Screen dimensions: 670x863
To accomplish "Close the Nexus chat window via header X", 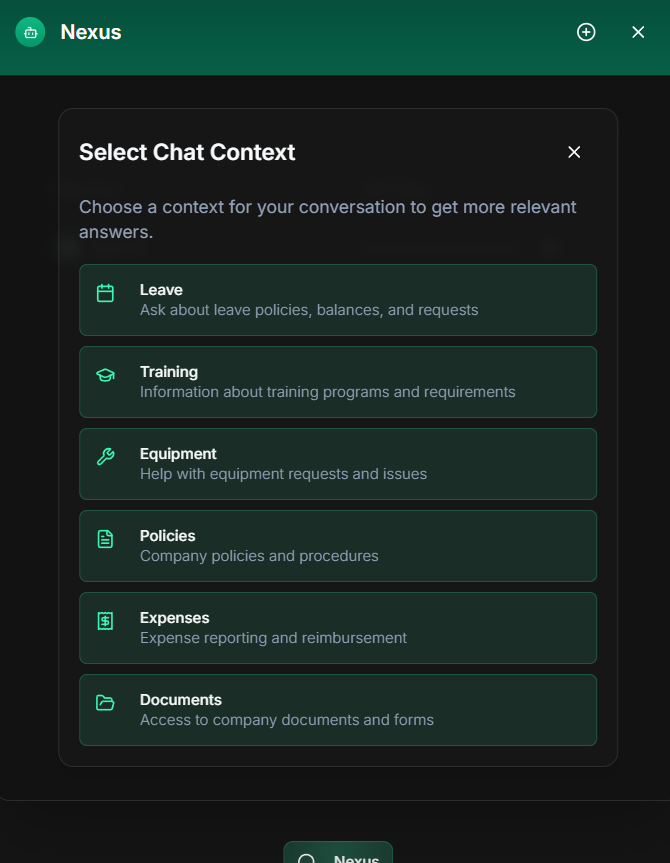I will tap(638, 31).
